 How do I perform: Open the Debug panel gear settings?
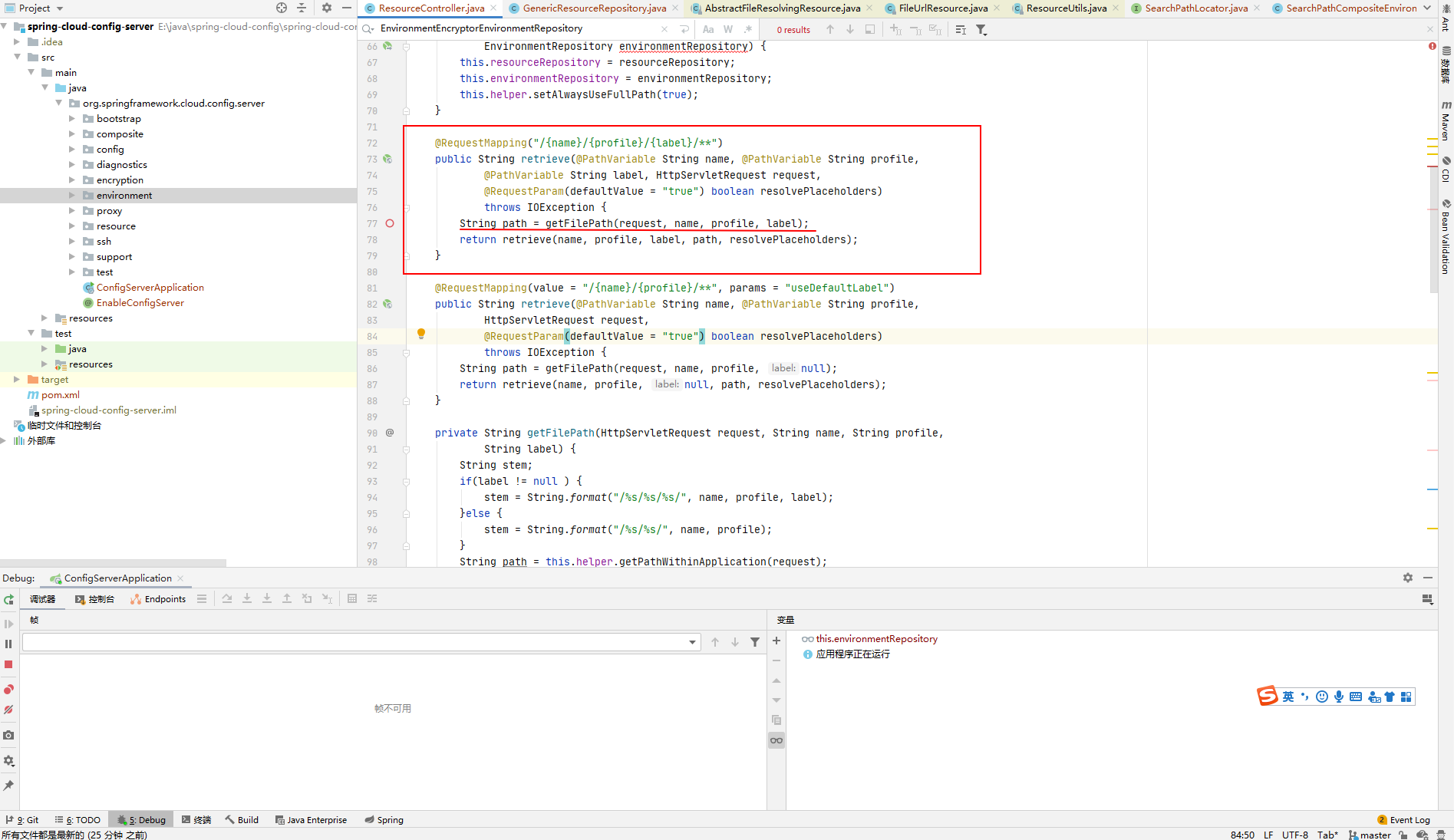click(1408, 578)
